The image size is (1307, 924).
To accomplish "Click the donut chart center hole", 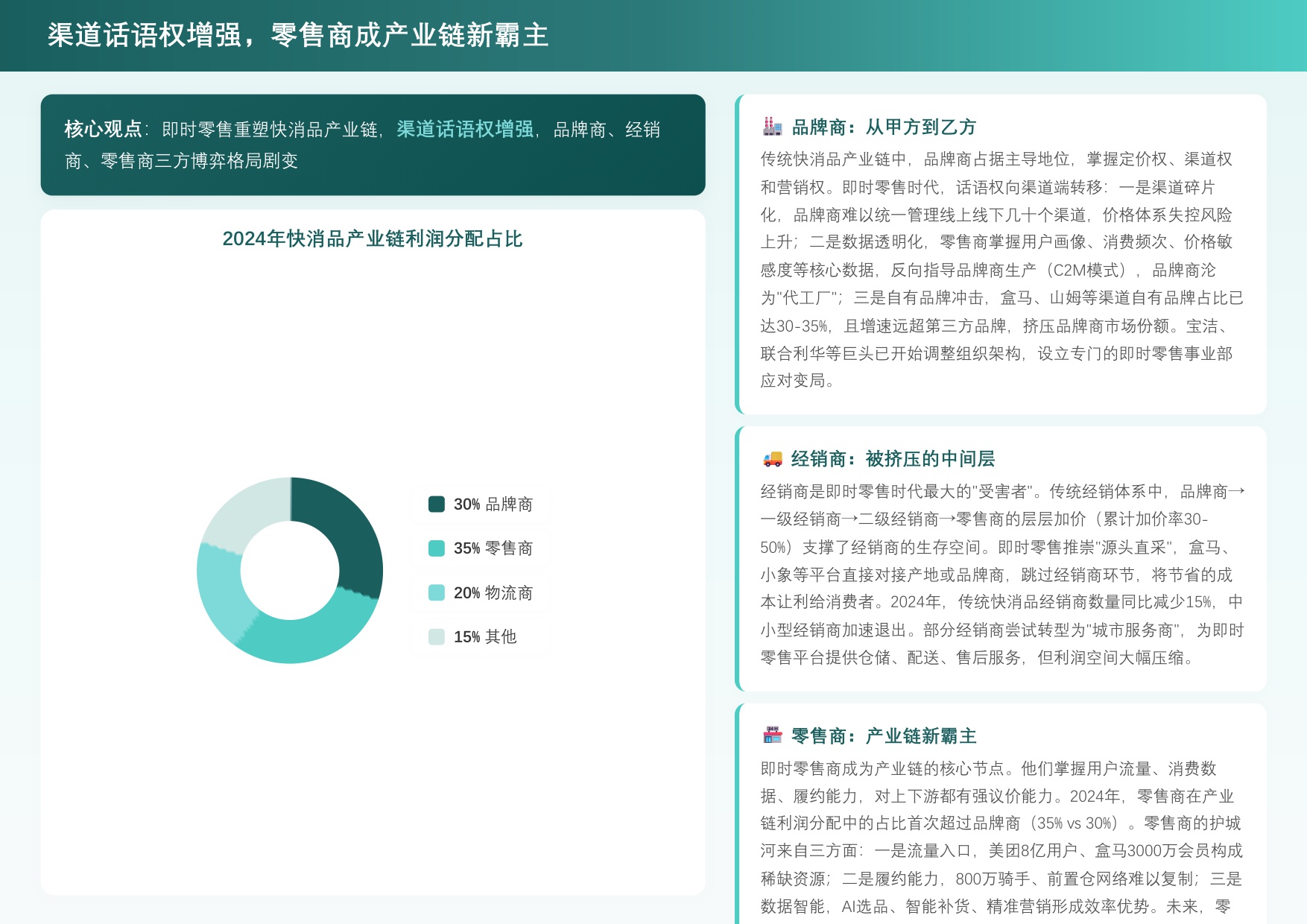I will [291, 570].
